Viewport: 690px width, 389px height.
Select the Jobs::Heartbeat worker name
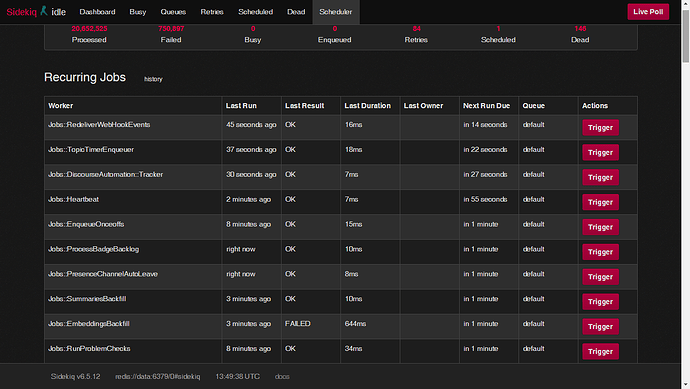(73, 199)
